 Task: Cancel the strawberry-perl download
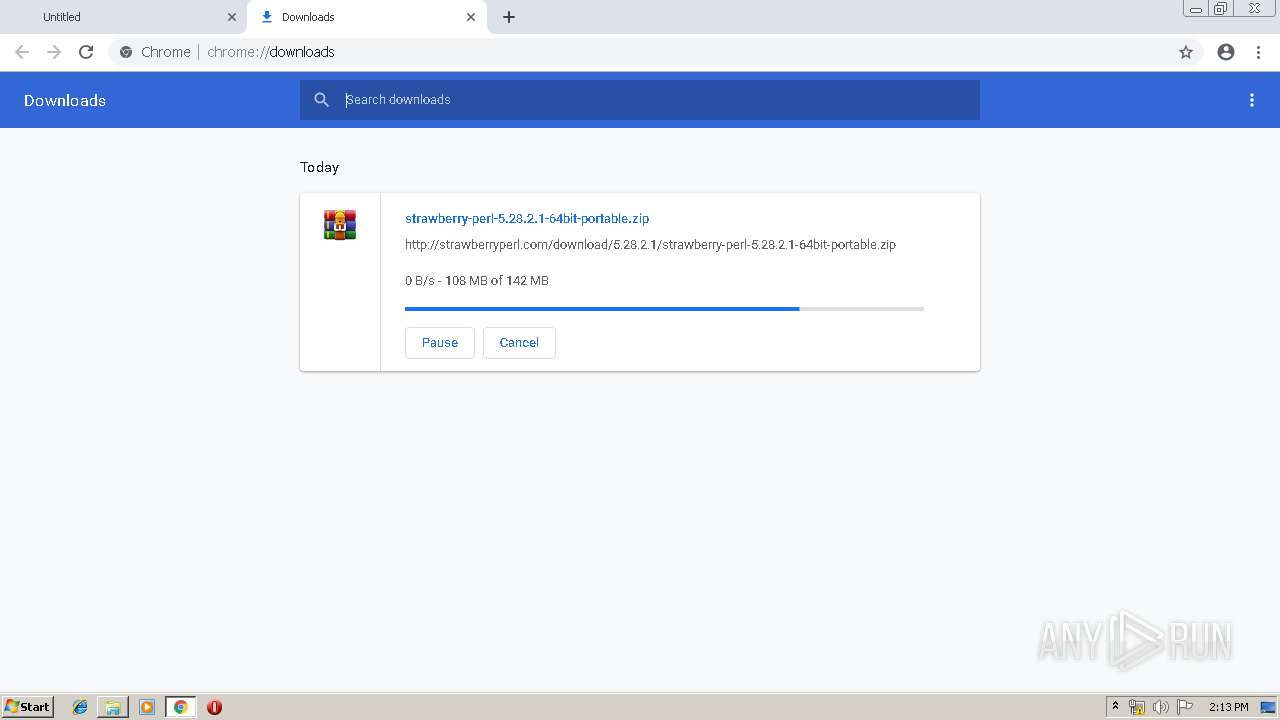coord(519,342)
